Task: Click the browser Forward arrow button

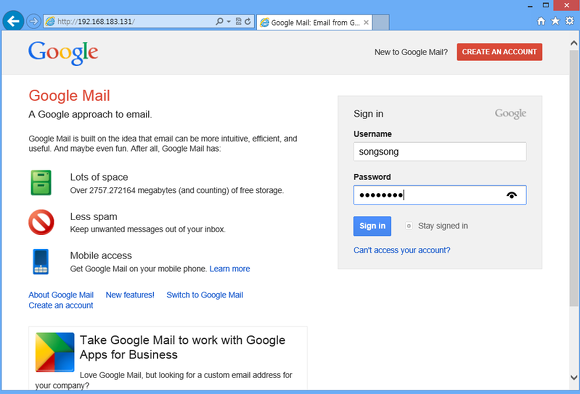Action: [34, 21]
